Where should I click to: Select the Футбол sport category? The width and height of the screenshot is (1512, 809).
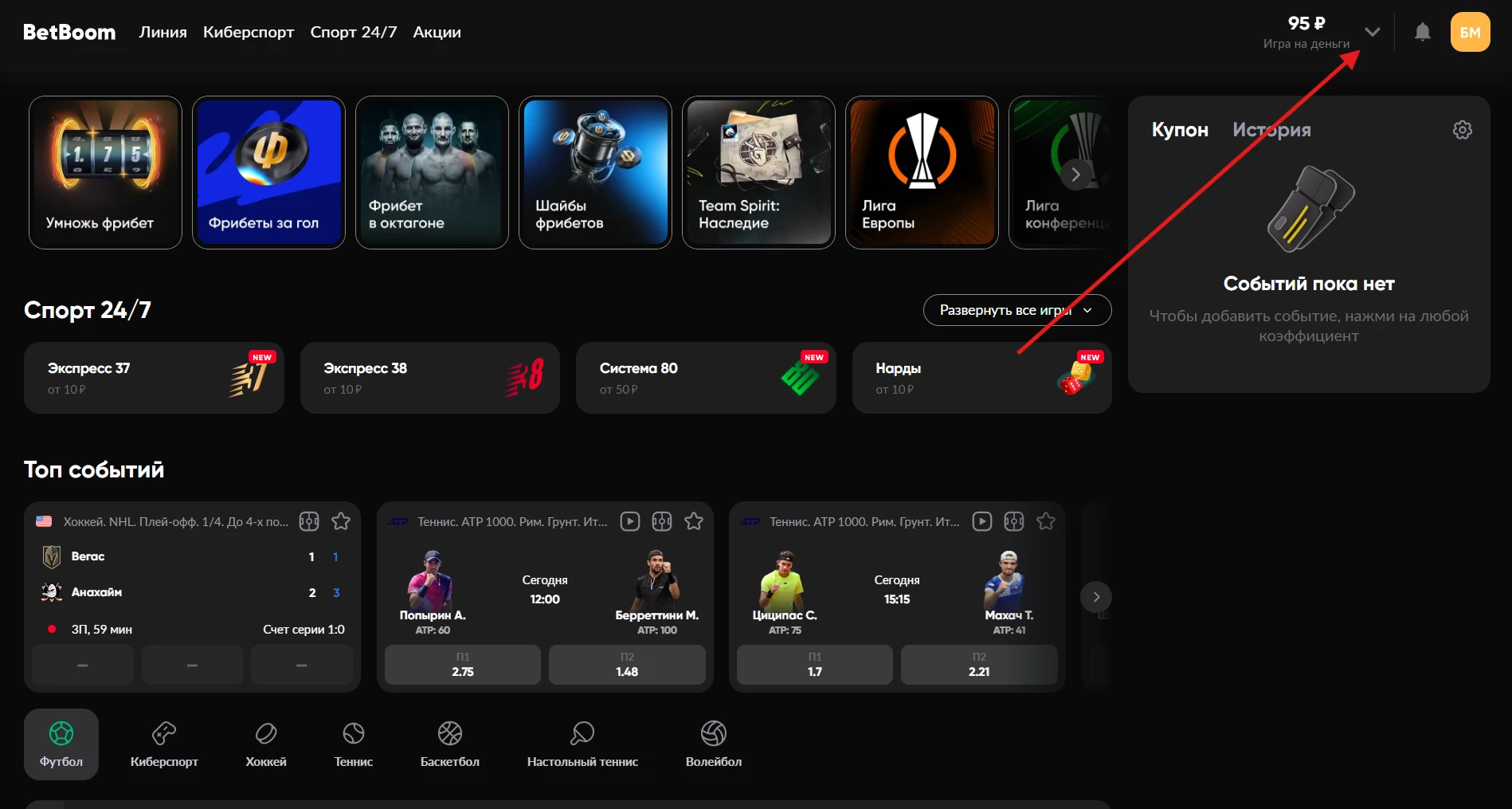tap(61, 744)
